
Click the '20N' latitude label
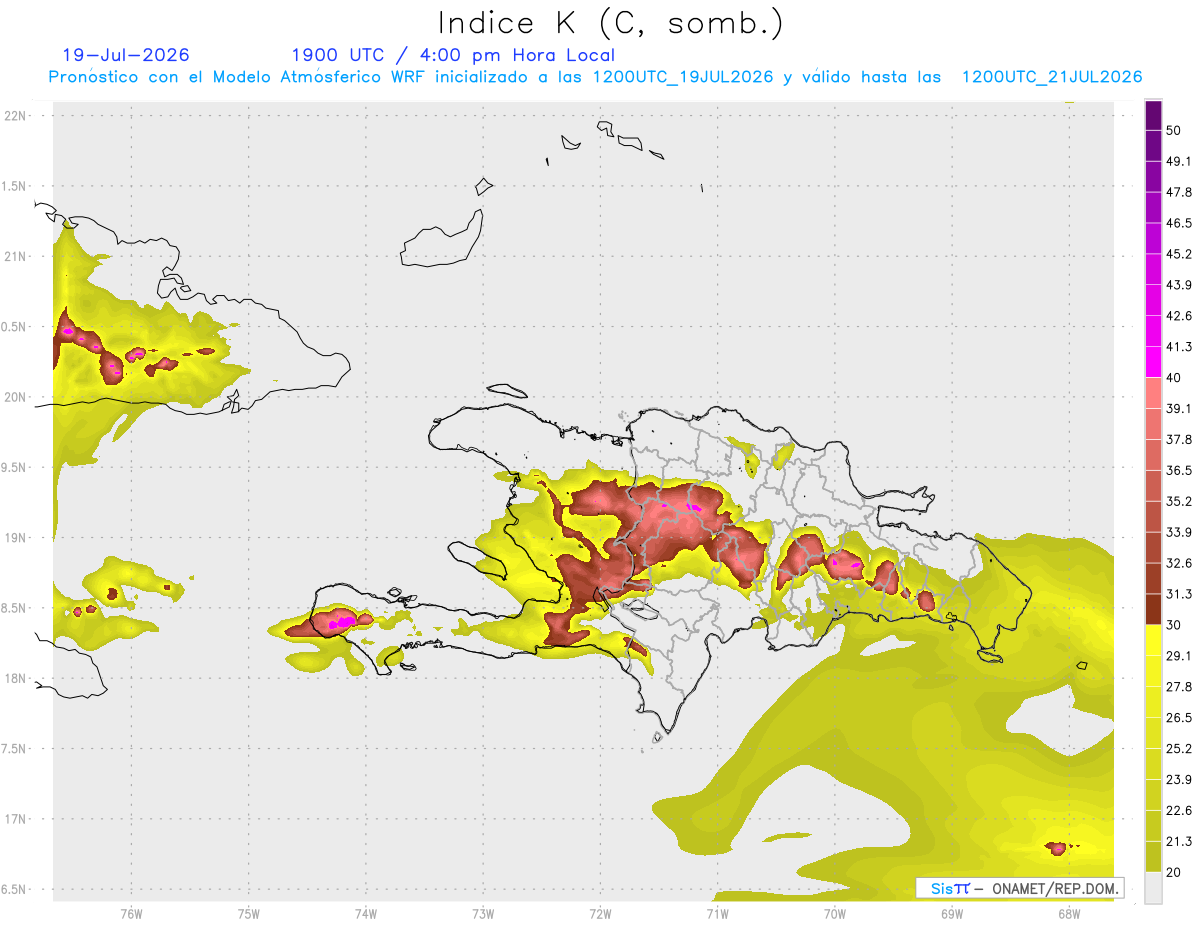[x=16, y=397]
